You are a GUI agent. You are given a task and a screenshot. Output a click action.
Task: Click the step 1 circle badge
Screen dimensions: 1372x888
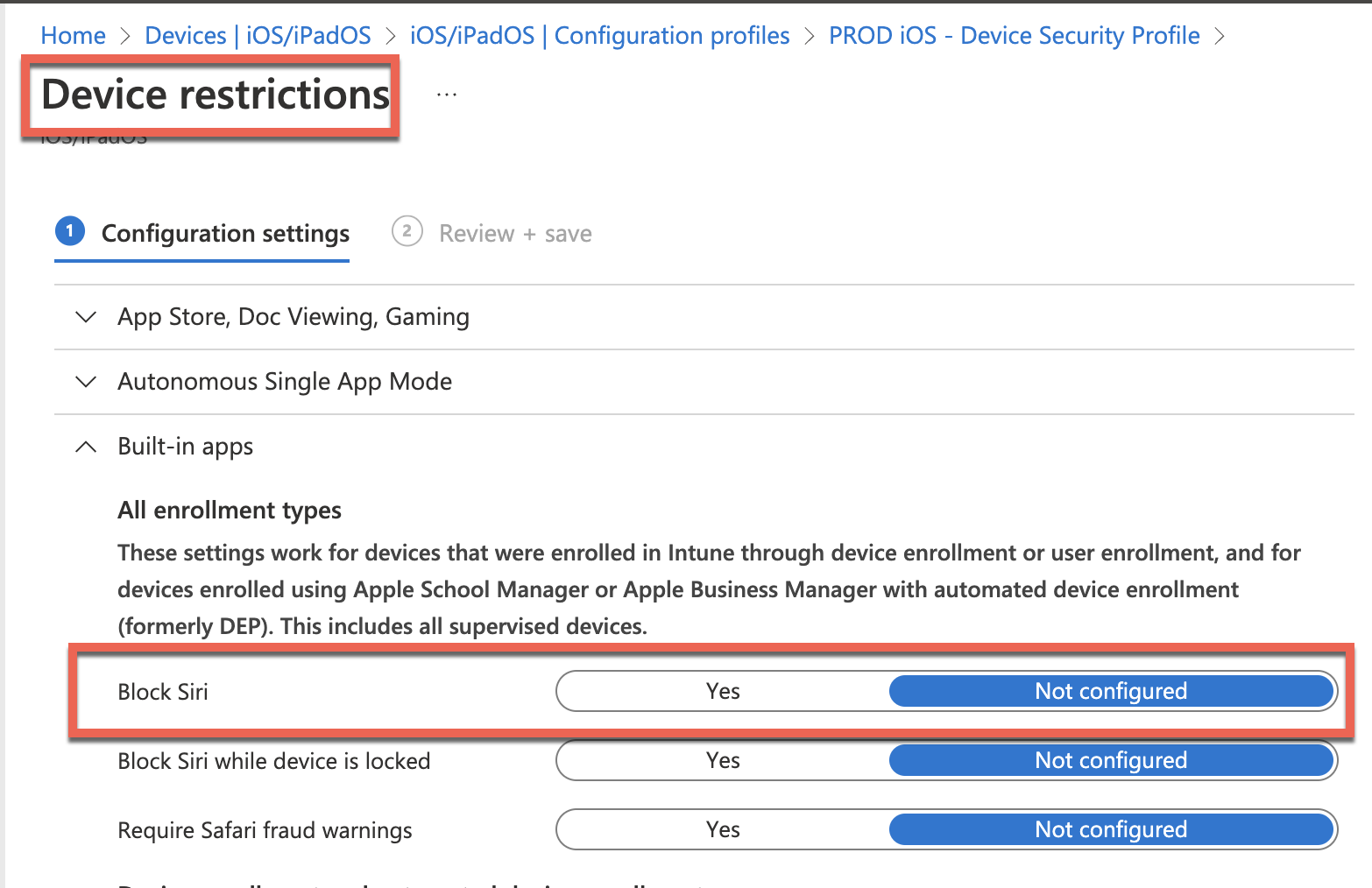(70, 232)
